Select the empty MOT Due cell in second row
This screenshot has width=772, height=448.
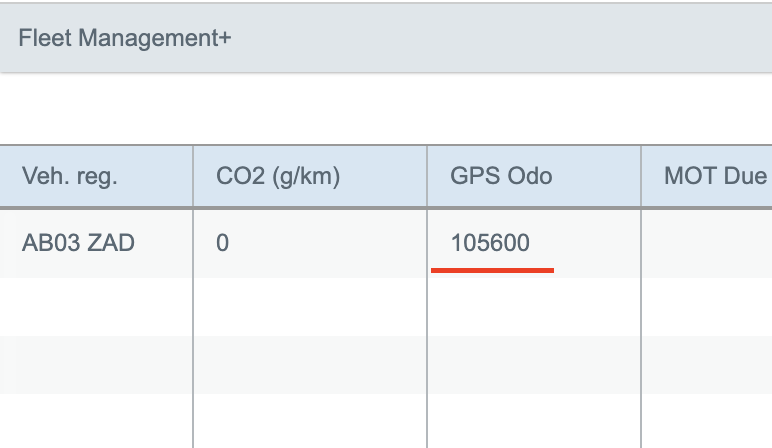click(x=706, y=306)
